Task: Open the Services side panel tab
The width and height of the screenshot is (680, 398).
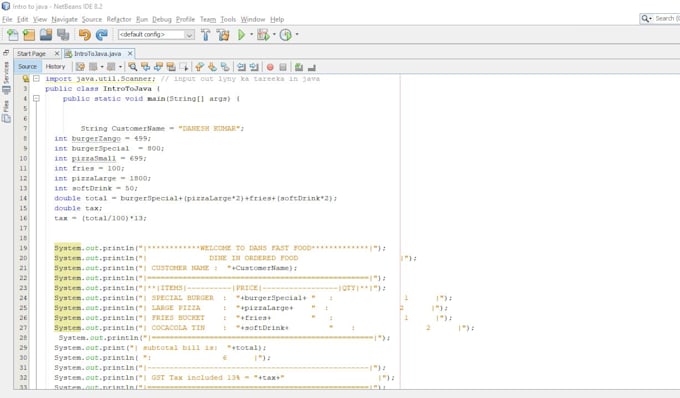Action: [6, 78]
